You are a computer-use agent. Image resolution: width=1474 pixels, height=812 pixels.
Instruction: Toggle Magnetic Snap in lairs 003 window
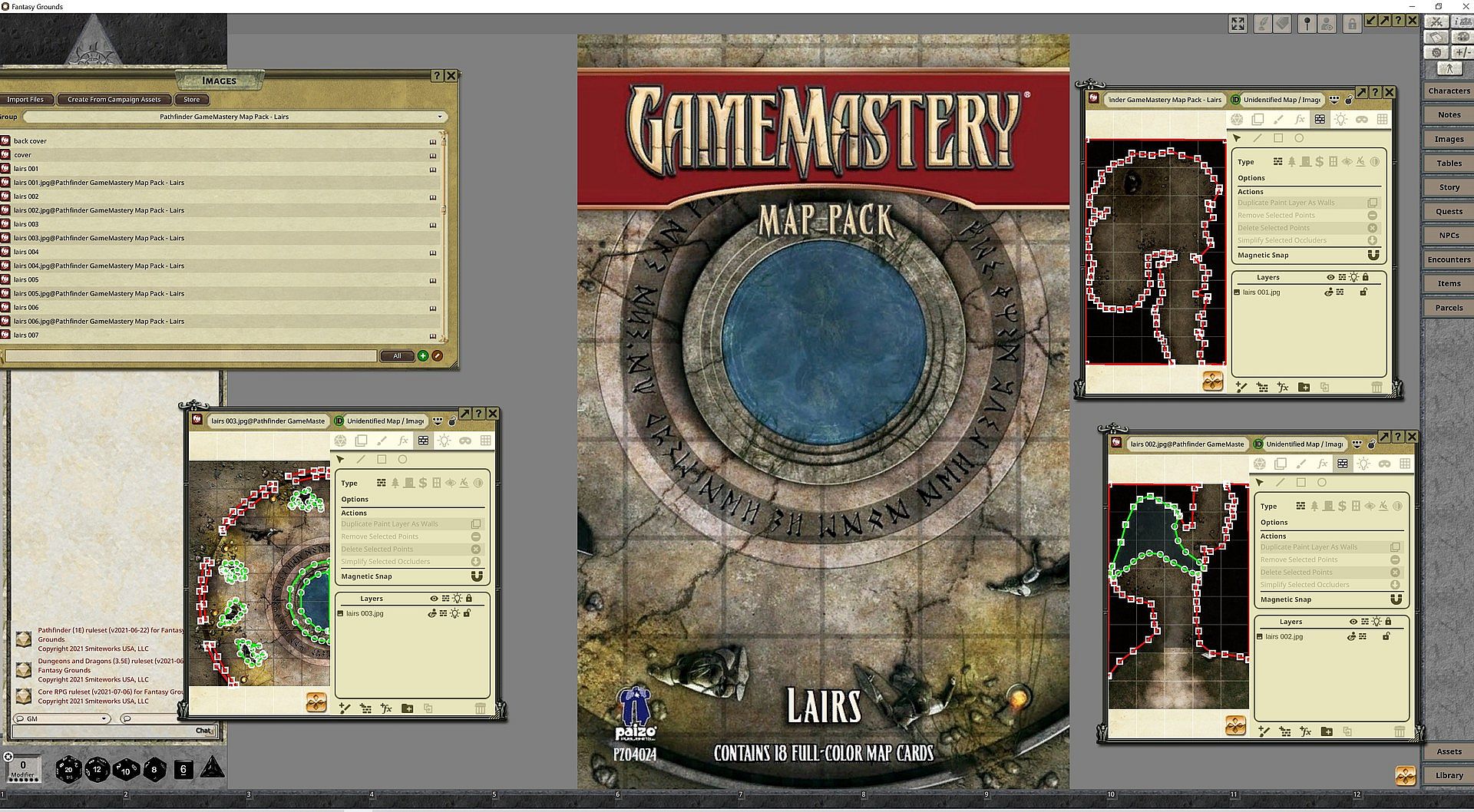click(x=476, y=576)
